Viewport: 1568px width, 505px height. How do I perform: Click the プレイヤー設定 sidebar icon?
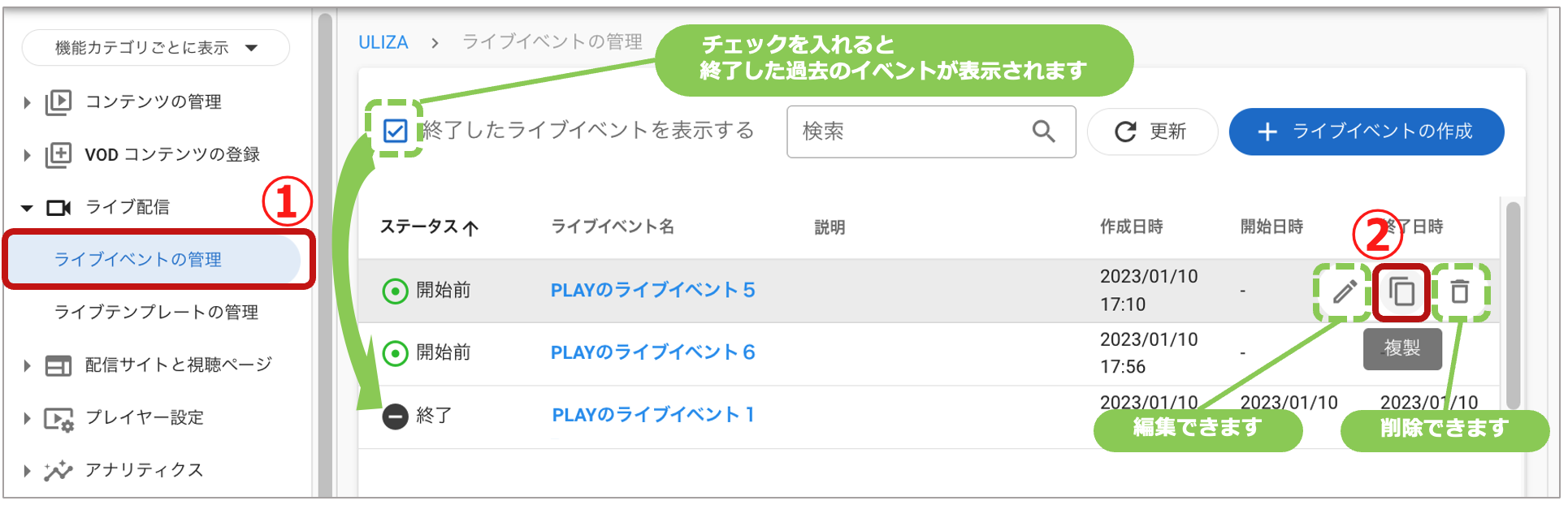pos(58,418)
